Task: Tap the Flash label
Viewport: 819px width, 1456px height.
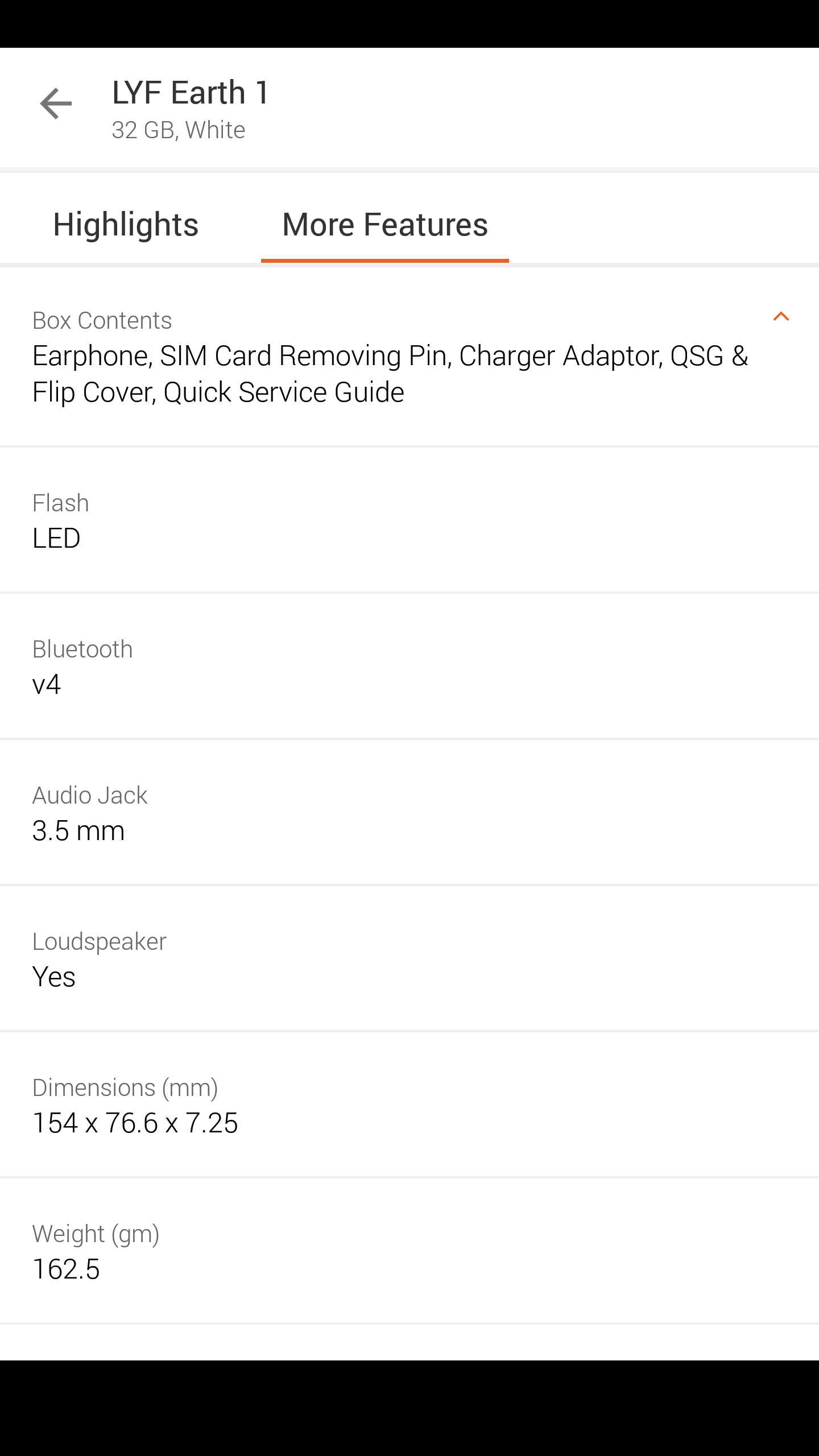Action: 61,503
